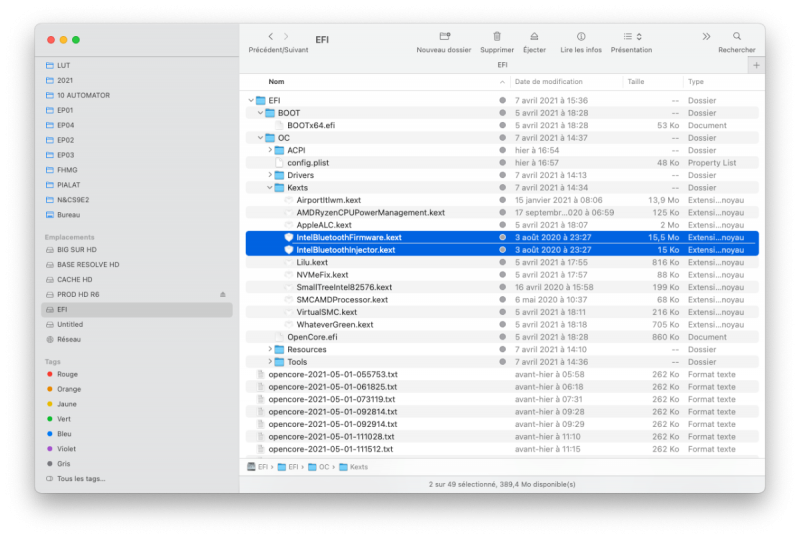Open Tous les tags…

click(x=76, y=479)
